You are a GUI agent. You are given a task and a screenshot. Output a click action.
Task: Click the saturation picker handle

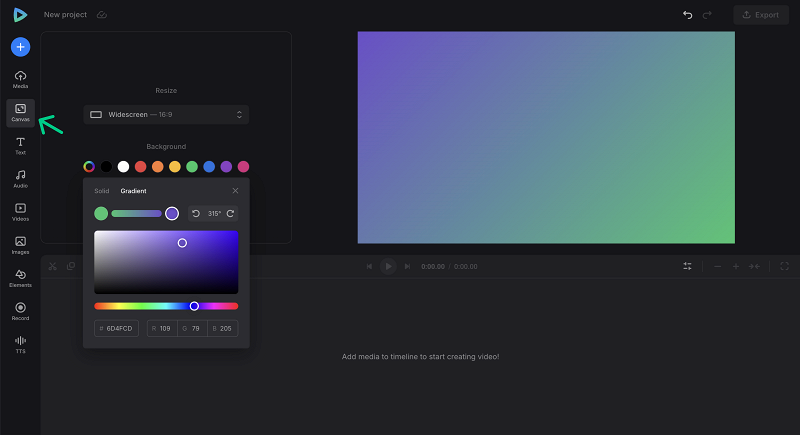182,243
